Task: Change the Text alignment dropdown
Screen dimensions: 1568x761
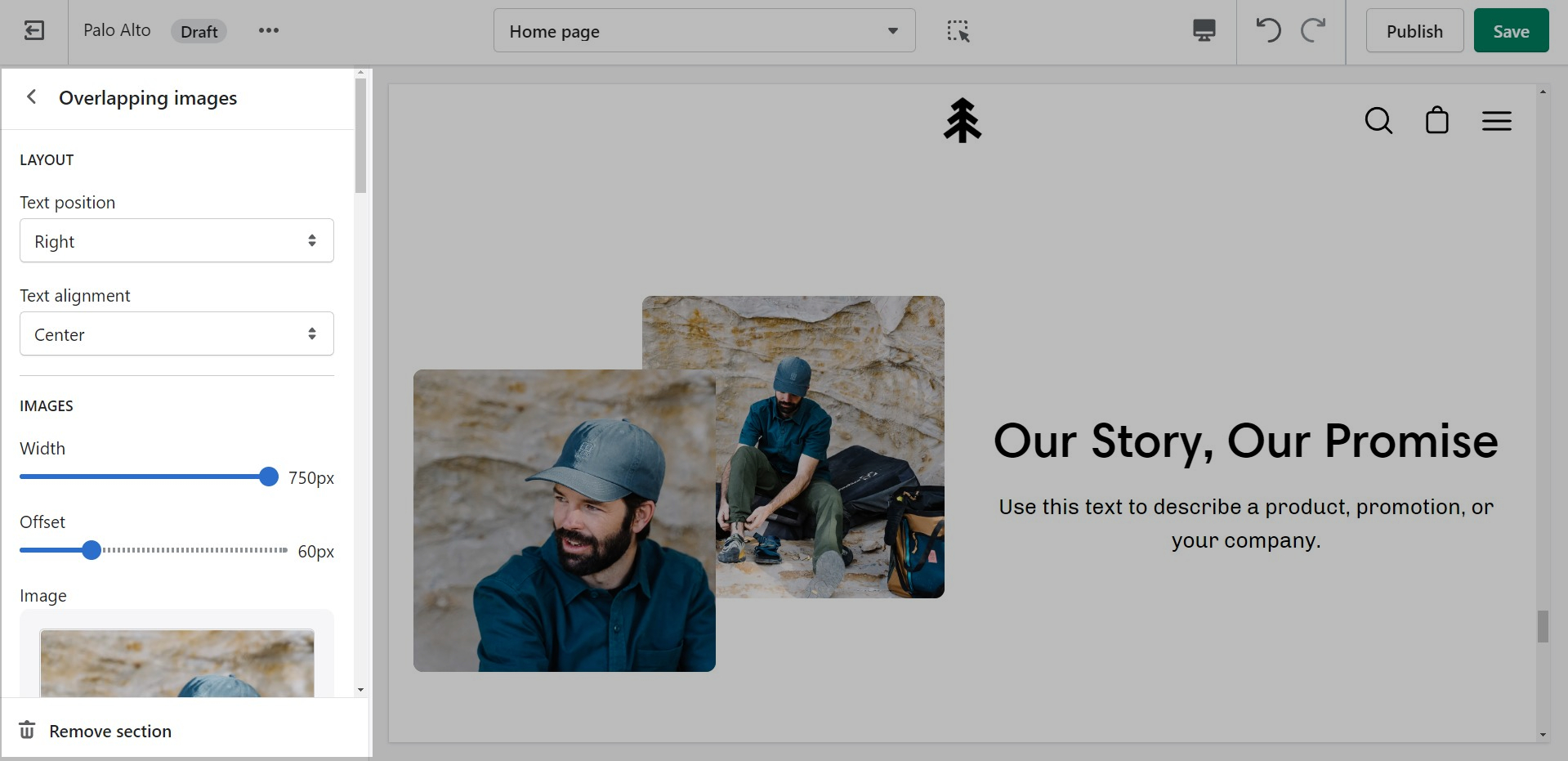Action: tap(176, 334)
